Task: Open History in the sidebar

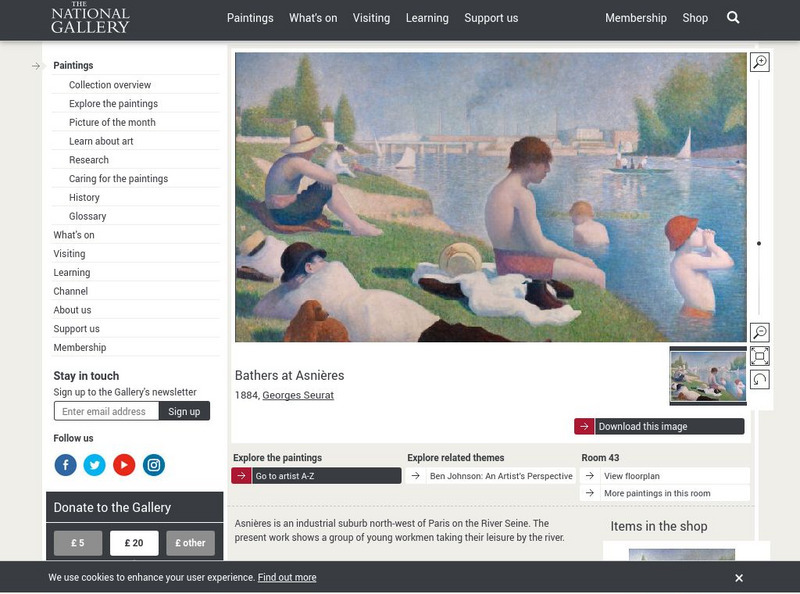Action: click(x=84, y=197)
